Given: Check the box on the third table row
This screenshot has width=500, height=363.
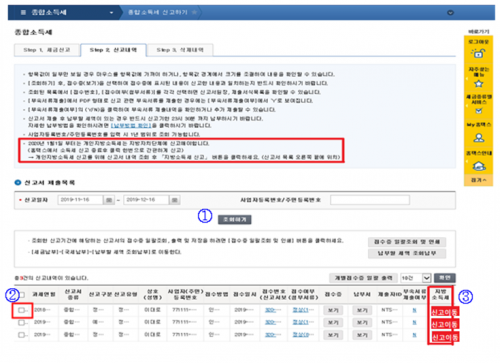Looking at the screenshot, I should click(22, 335).
